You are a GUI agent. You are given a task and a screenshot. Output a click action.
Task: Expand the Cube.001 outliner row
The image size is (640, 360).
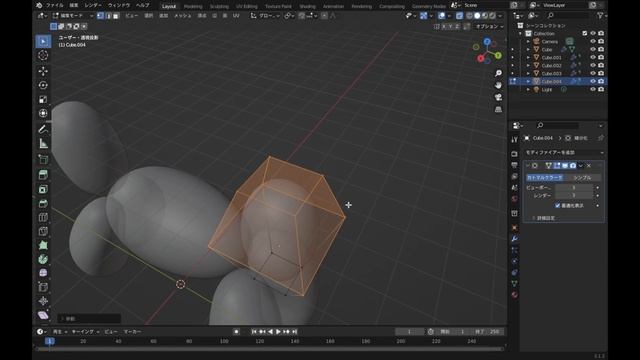pyautogui.click(x=528, y=57)
